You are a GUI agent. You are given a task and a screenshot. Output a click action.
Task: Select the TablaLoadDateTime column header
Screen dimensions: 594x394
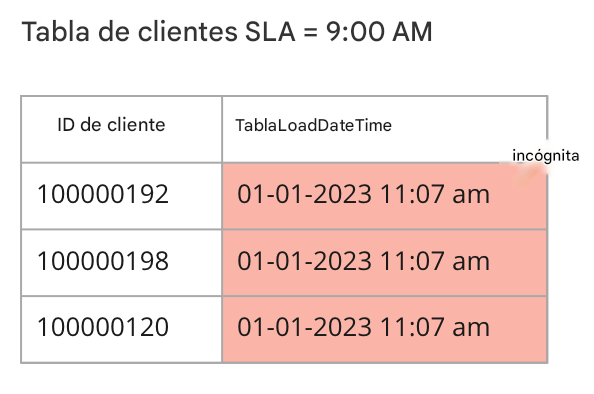click(x=313, y=125)
